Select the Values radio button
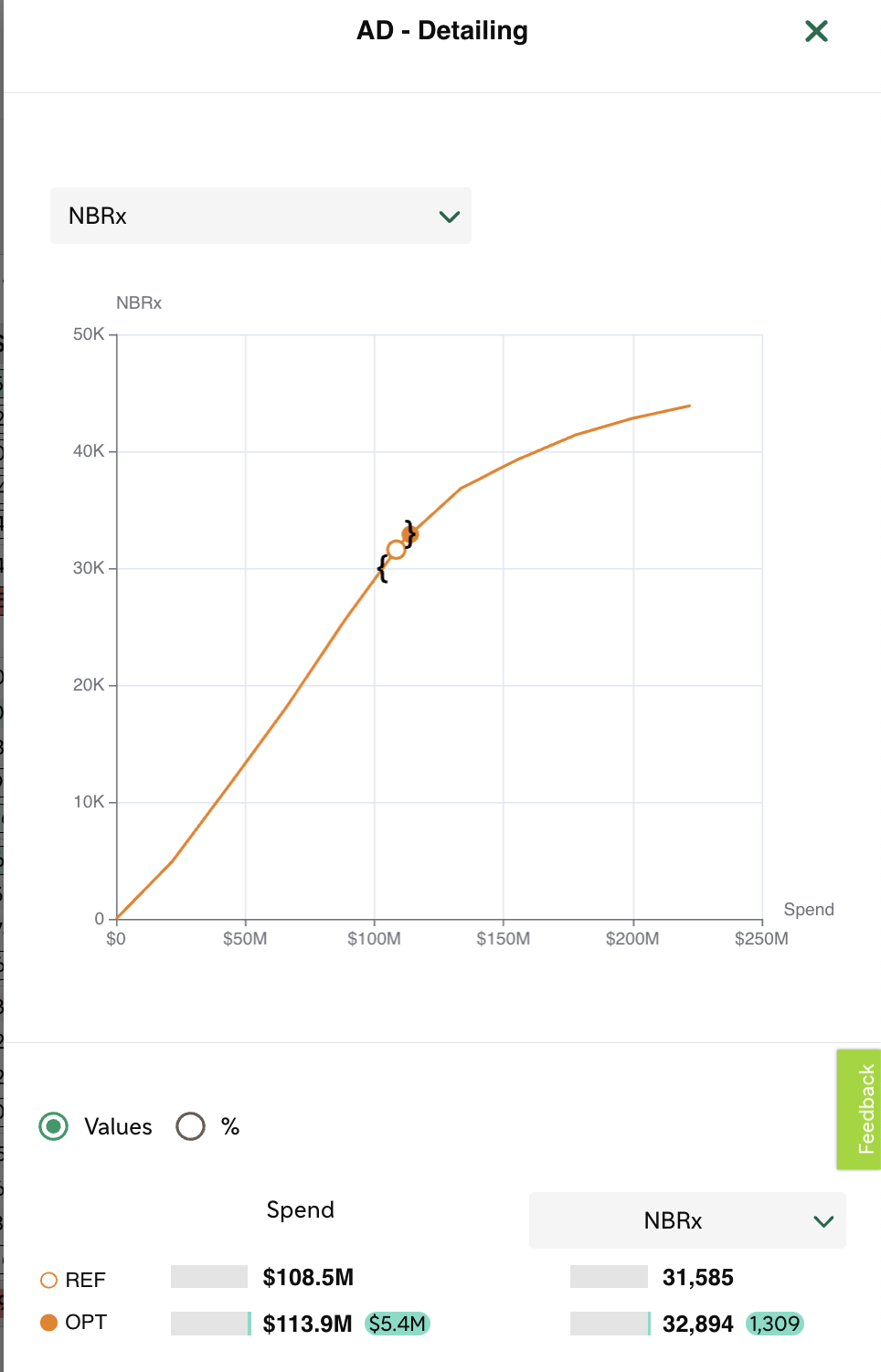Image resolution: width=881 pixels, height=1372 pixels. point(54,1126)
